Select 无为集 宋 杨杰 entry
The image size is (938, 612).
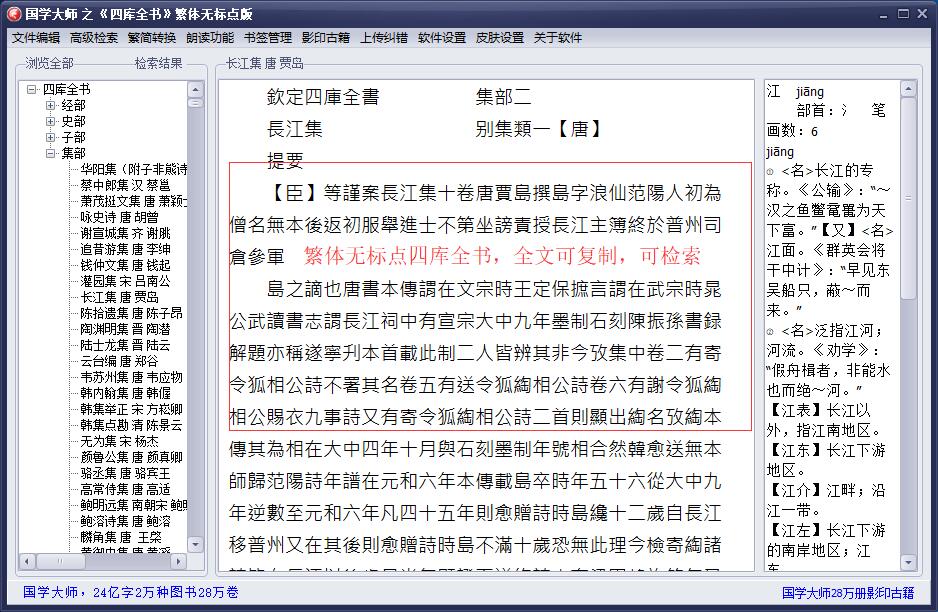coord(120,442)
